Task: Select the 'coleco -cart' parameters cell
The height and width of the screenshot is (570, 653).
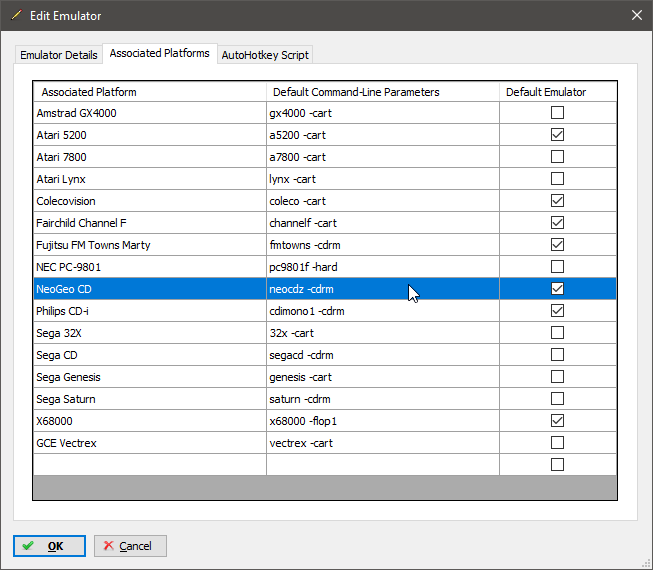Action: coord(383,201)
